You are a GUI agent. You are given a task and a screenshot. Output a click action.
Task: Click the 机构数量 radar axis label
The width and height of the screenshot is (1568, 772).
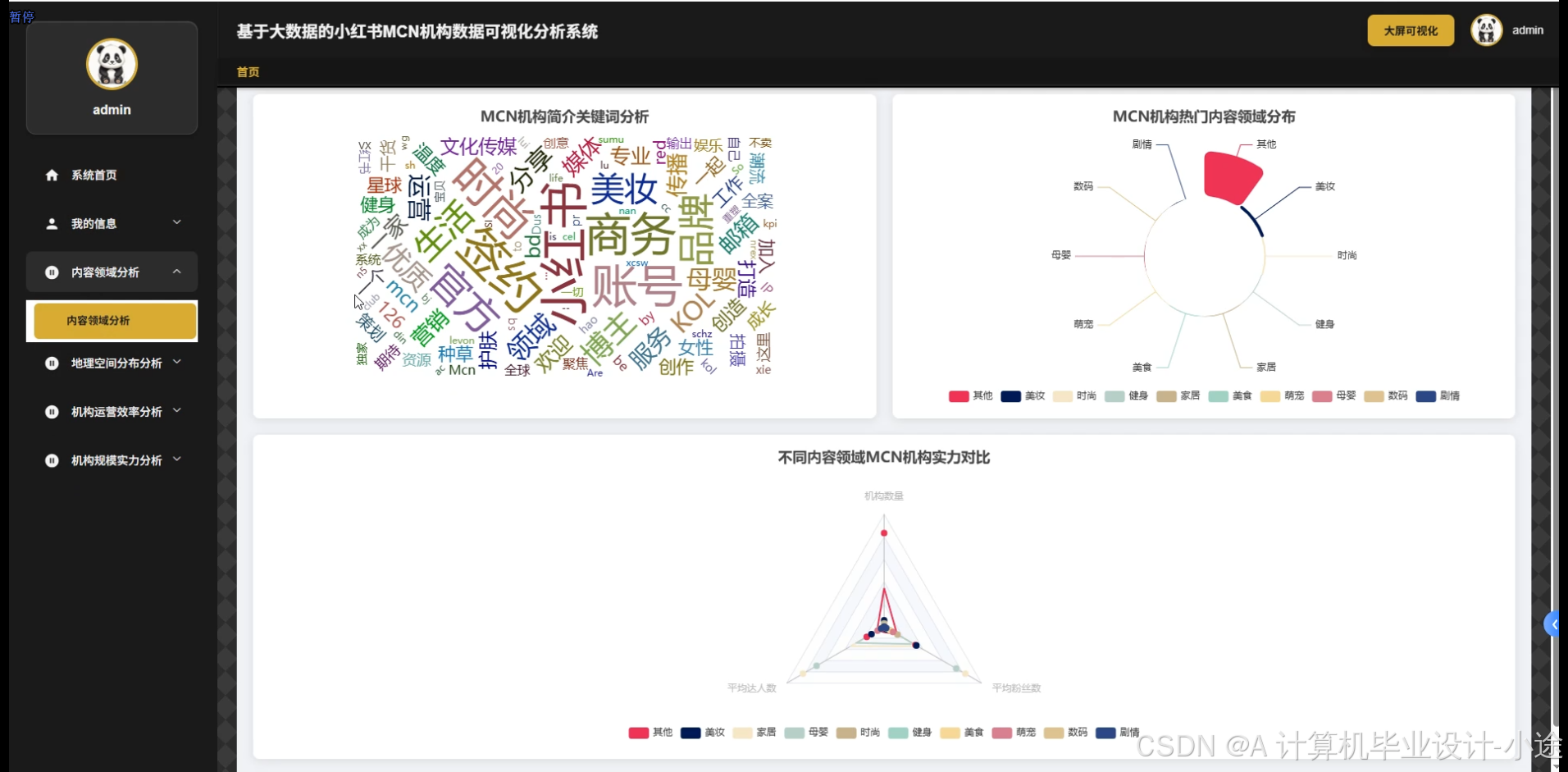pyautogui.click(x=883, y=496)
